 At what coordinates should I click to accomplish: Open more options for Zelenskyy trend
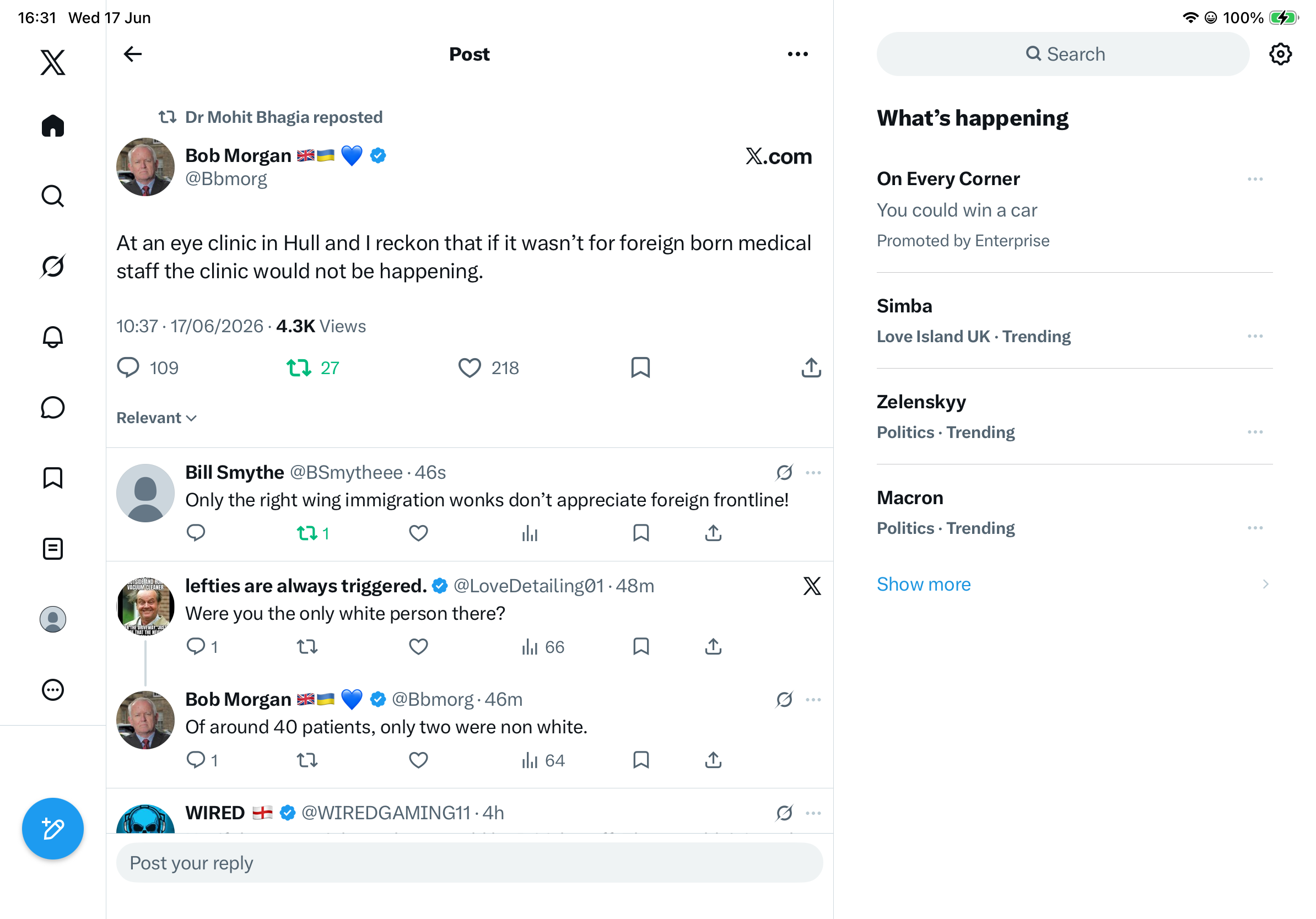pyautogui.click(x=1255, y=432)
